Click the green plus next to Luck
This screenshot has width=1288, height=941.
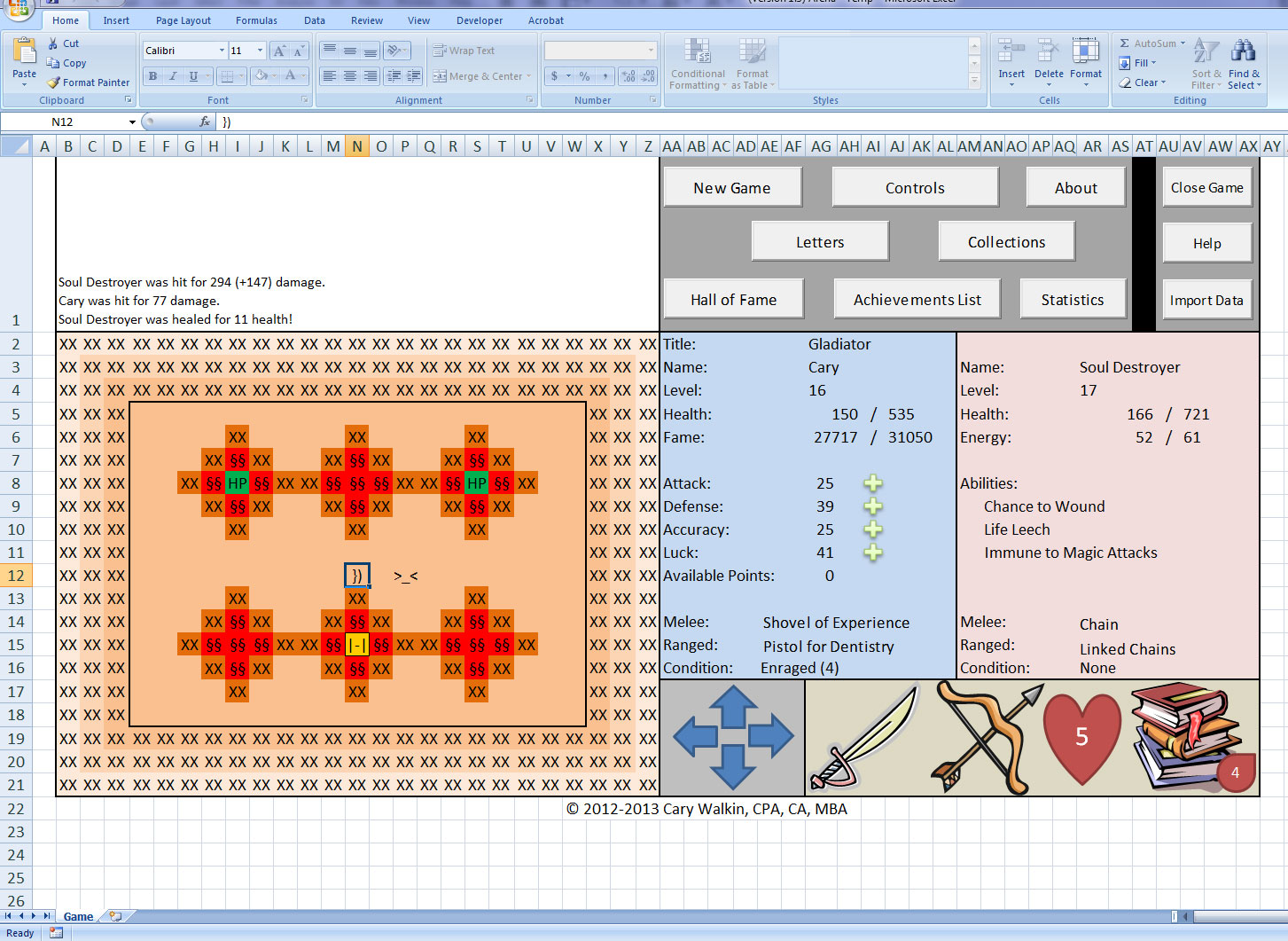coord(873,553)
